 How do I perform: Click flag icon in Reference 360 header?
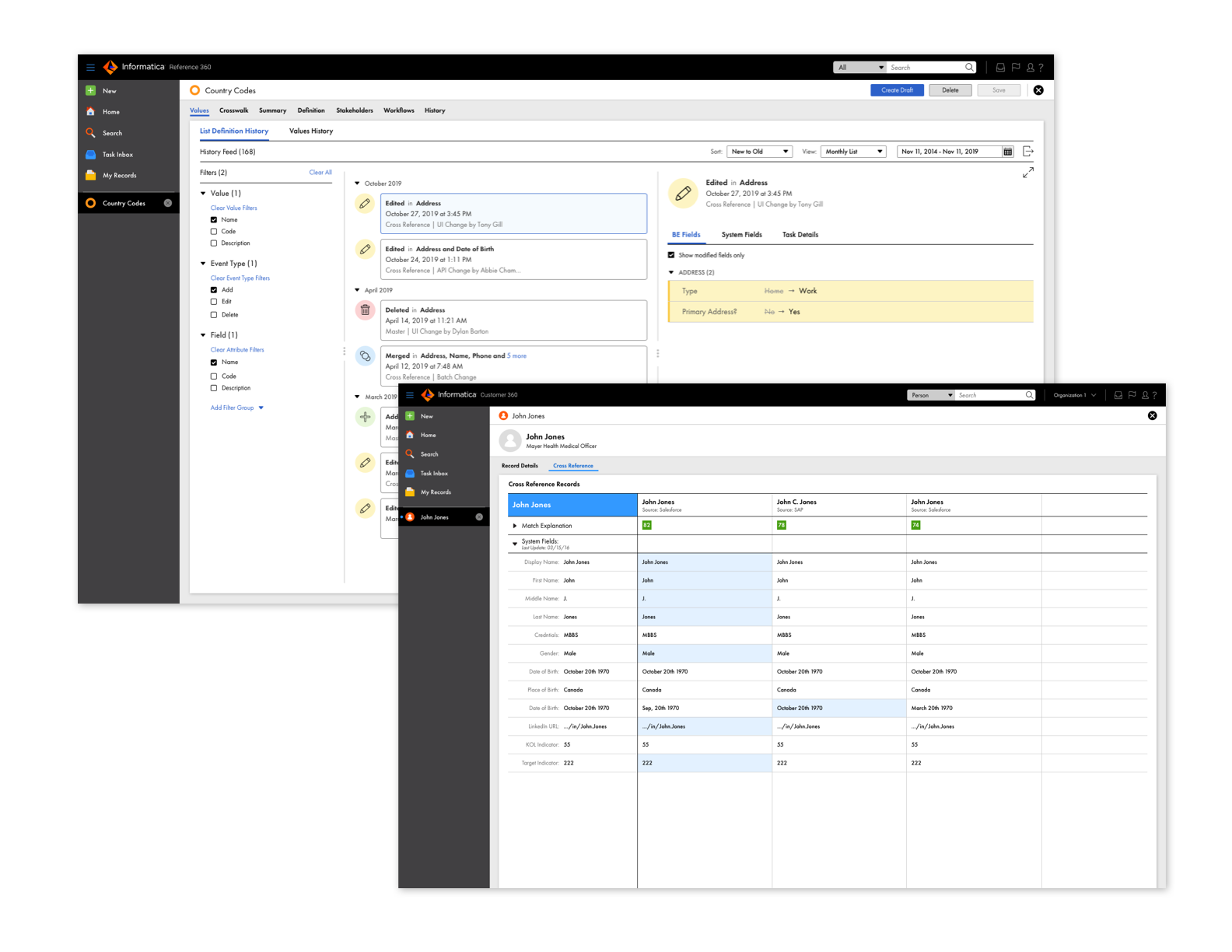tap(1016, 68)
